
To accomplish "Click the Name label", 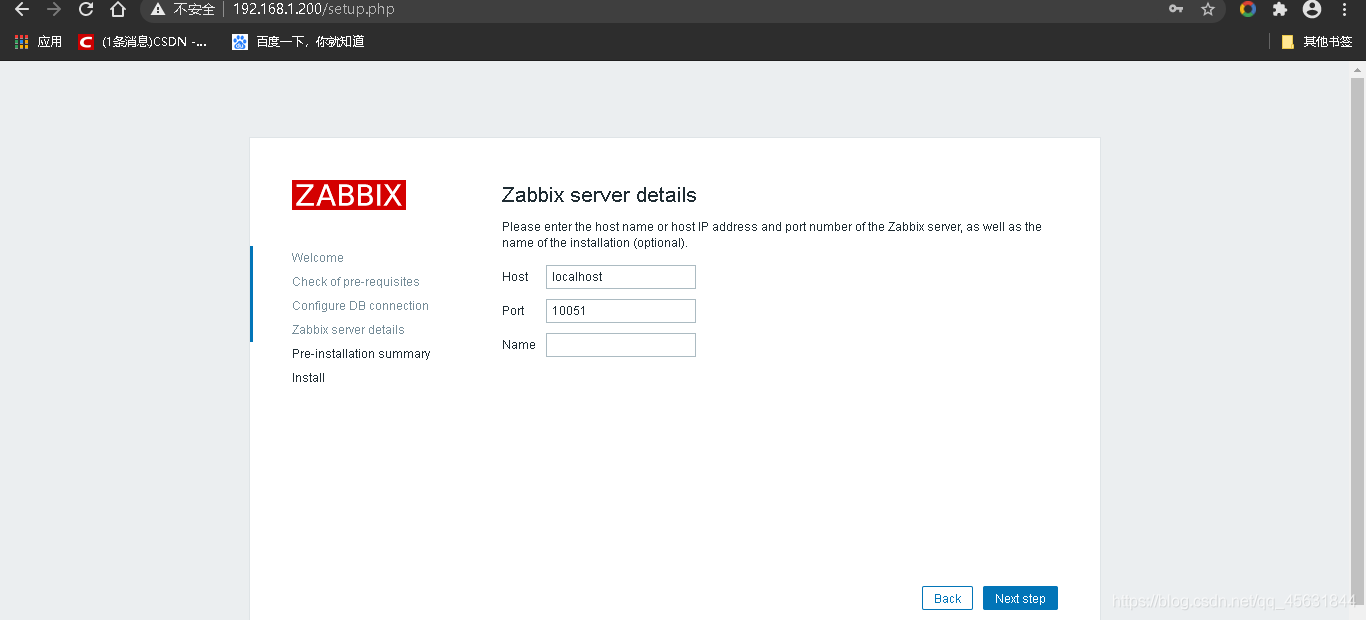I will pyautogui.click(x=519, y=345).
